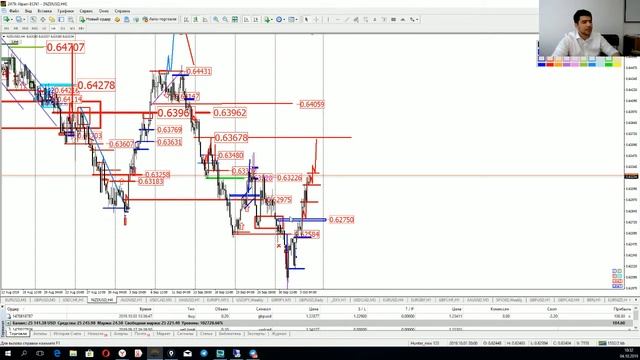Open Telegram from the taskbar

(x=204, y=353)
